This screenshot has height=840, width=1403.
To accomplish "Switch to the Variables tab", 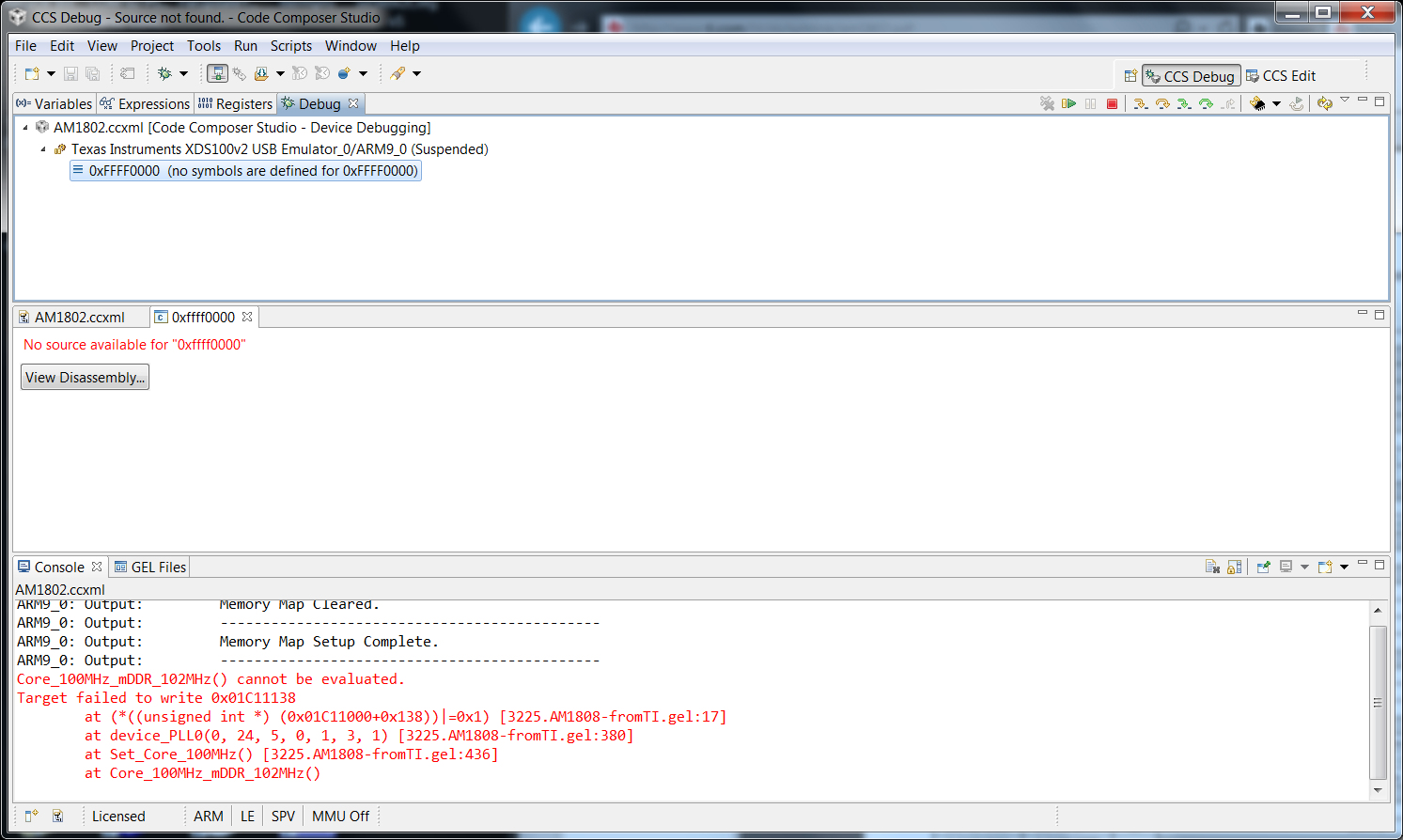I will pyautogui.click(x=55, y=104).
